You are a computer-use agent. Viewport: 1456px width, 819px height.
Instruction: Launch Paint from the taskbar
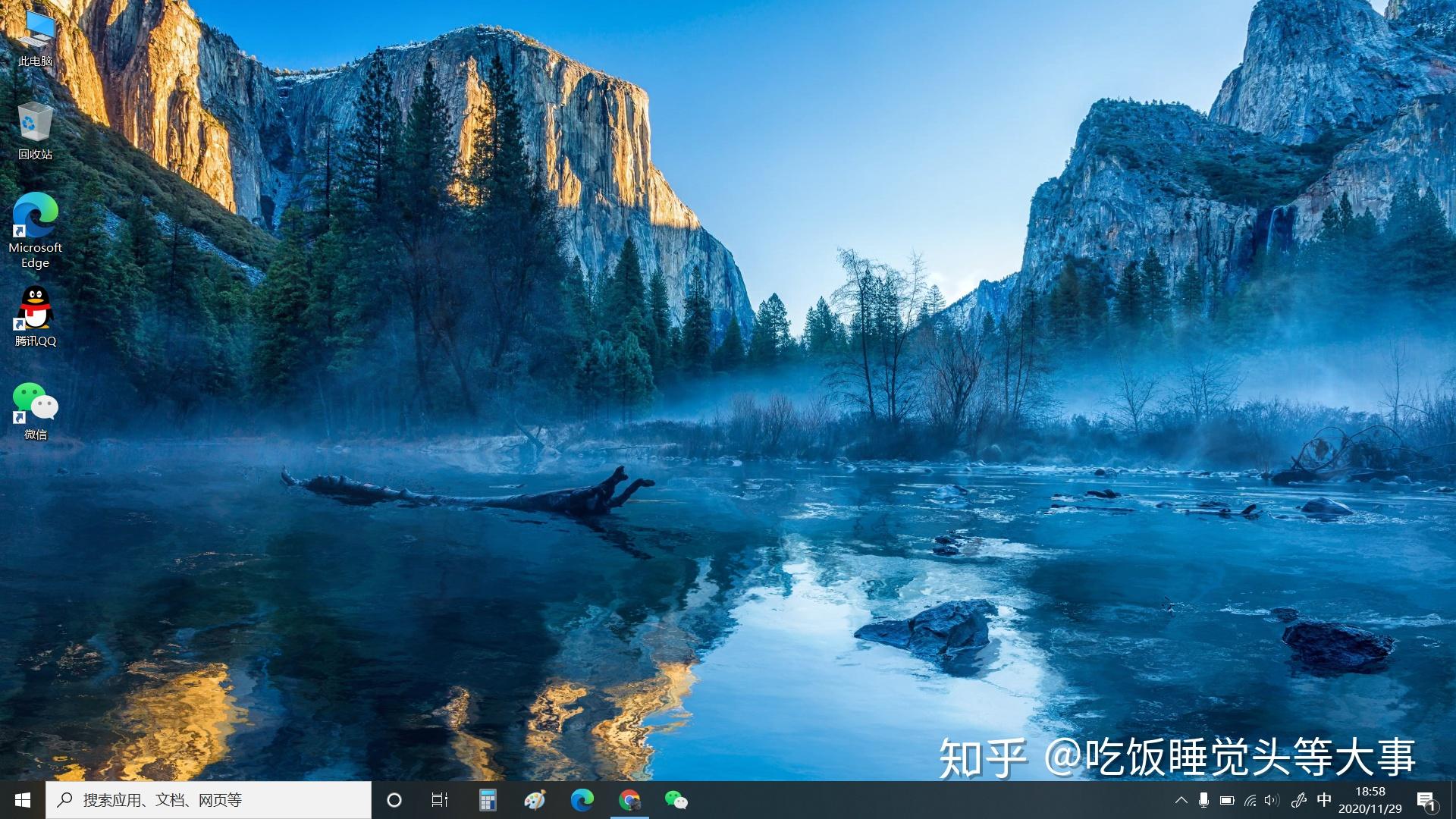[x=535, y=800]
